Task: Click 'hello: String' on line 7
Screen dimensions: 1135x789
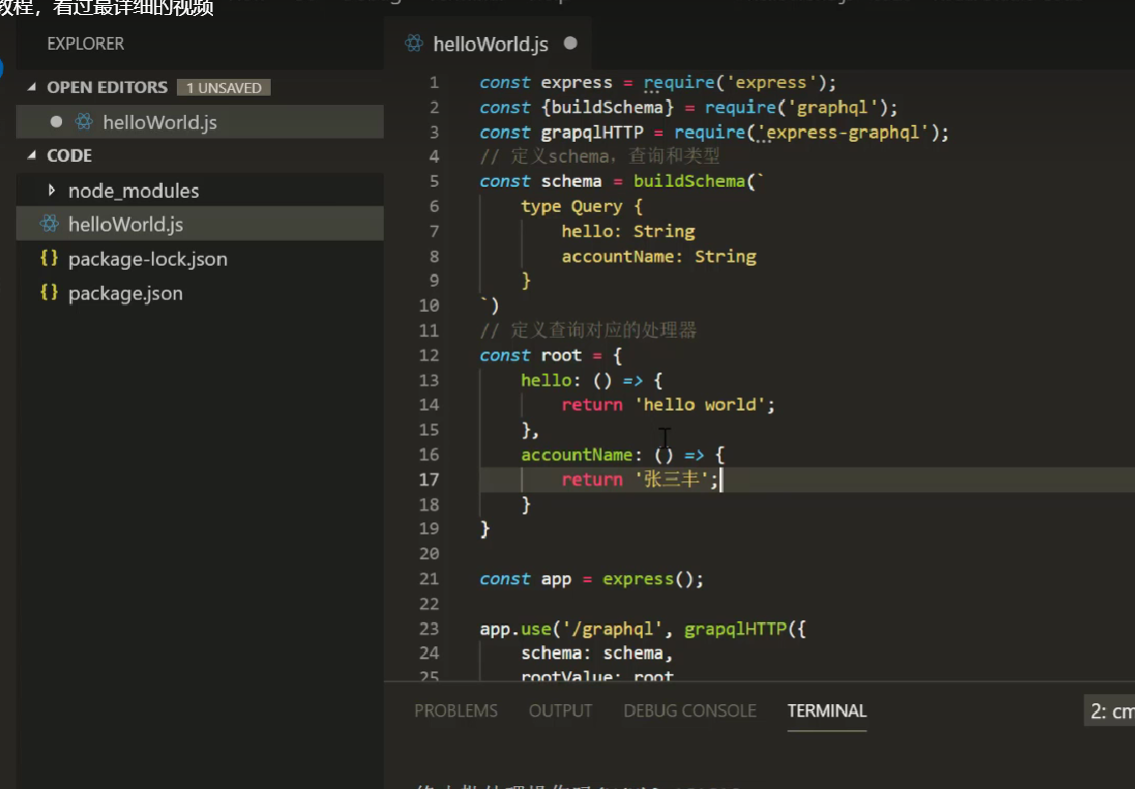Action: (628, 231)
